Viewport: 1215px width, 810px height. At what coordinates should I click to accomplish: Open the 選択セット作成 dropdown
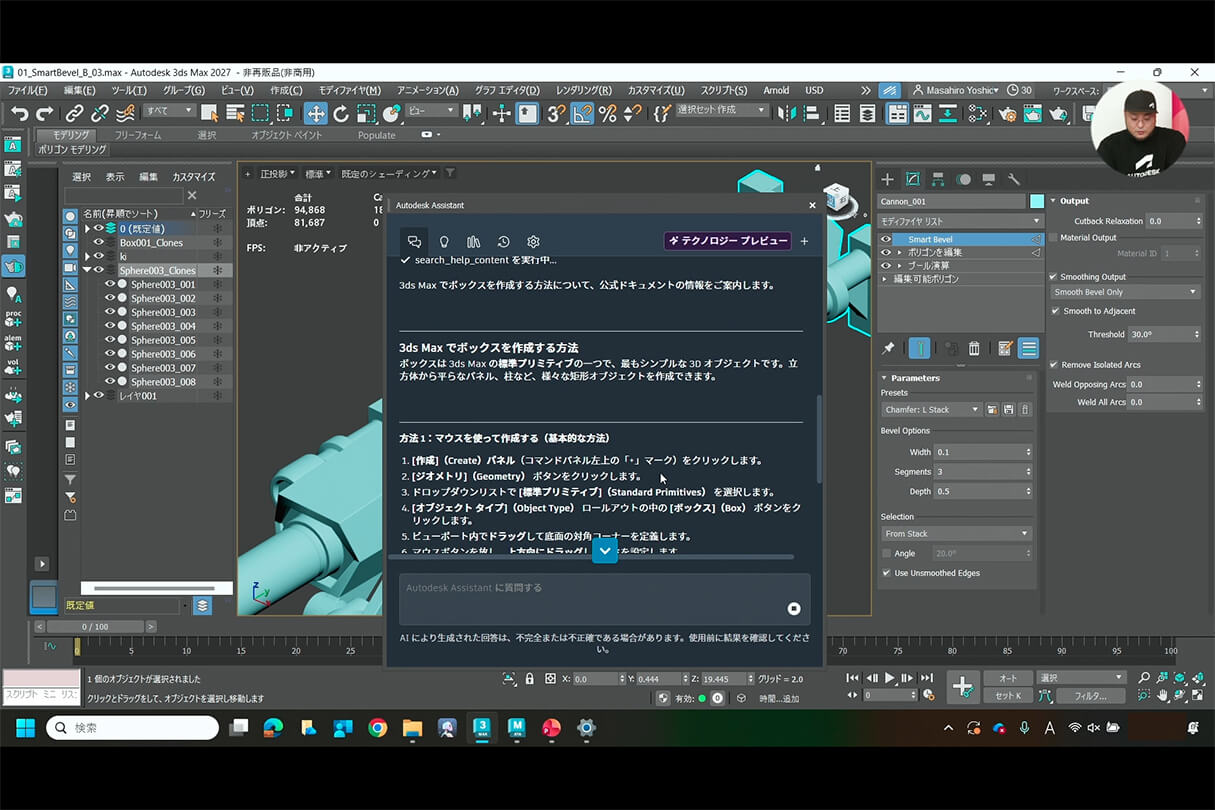722,110
